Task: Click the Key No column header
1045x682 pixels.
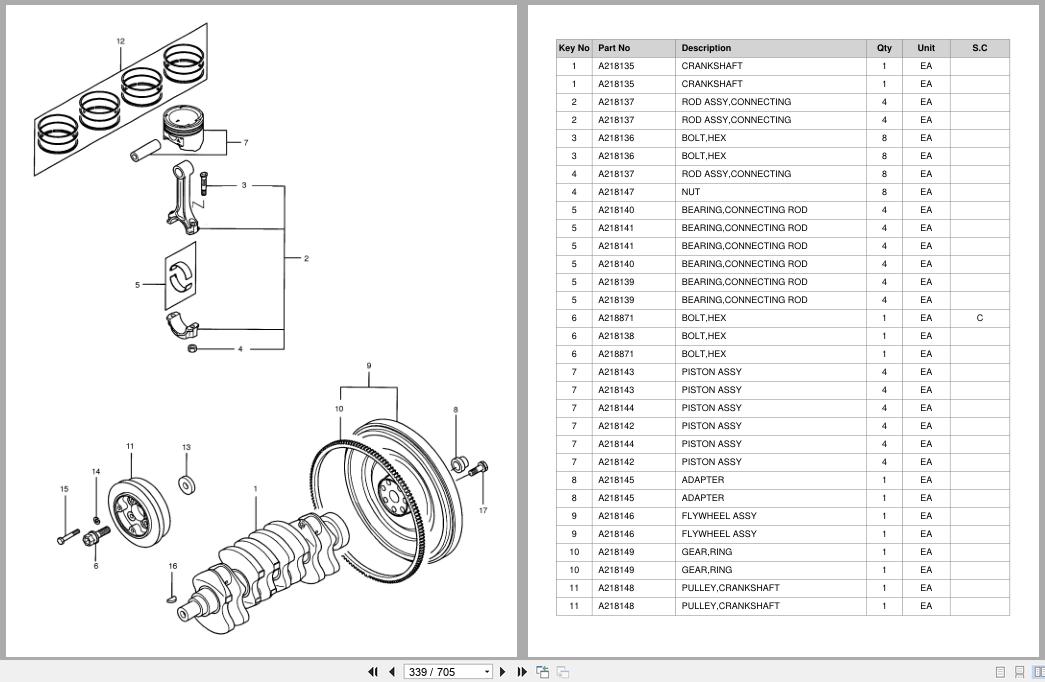Action: click(x=574, y=48)
